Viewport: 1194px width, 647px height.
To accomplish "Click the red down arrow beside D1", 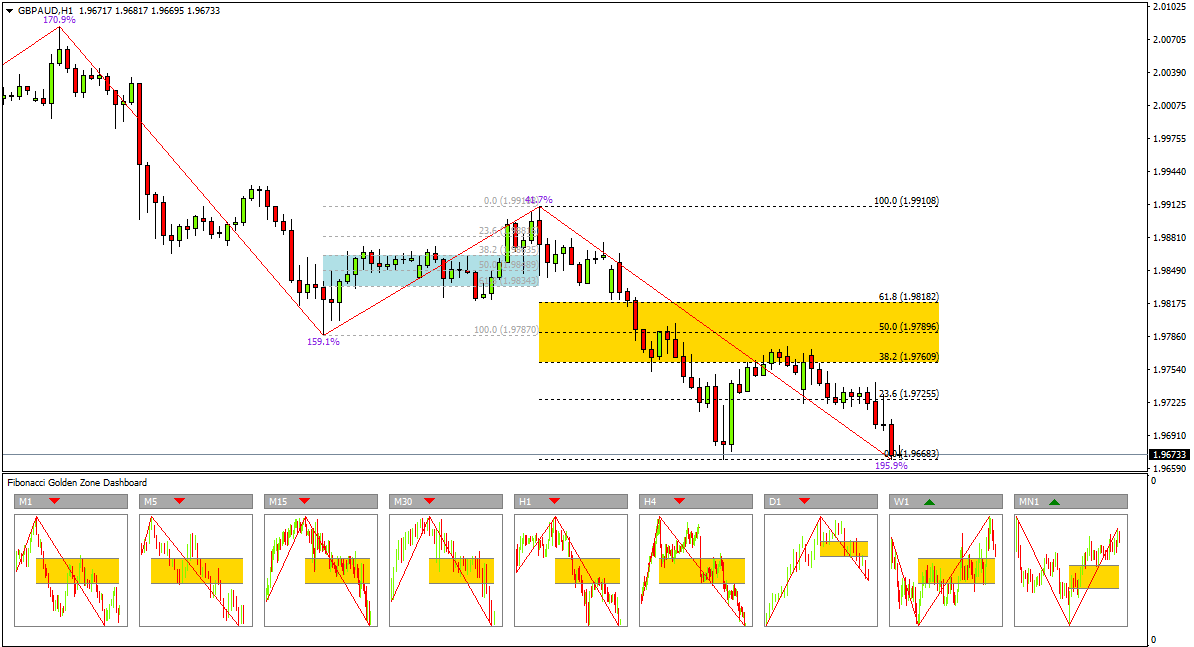I will point(805,500).
